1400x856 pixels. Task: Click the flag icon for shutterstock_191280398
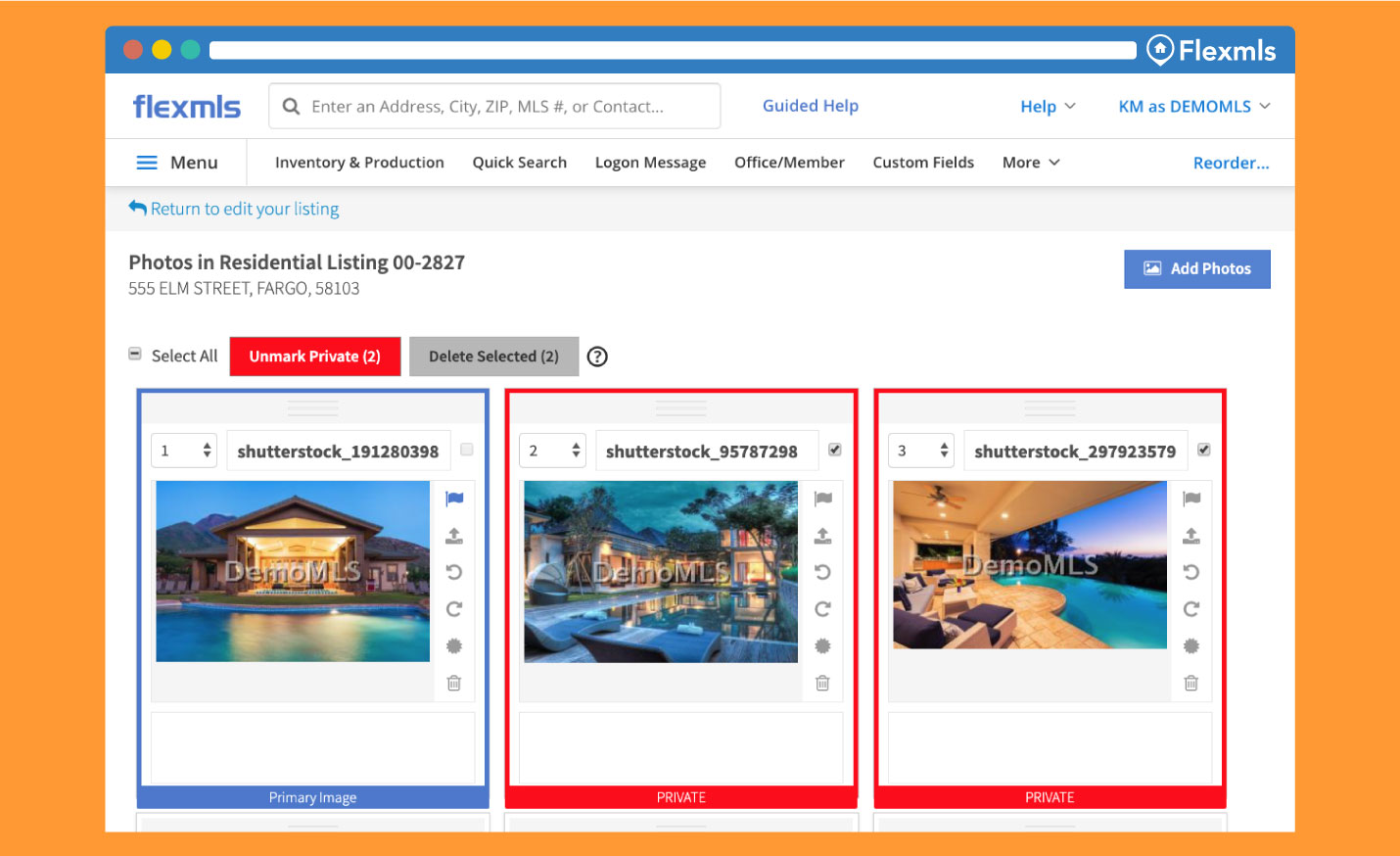(454, 499)
